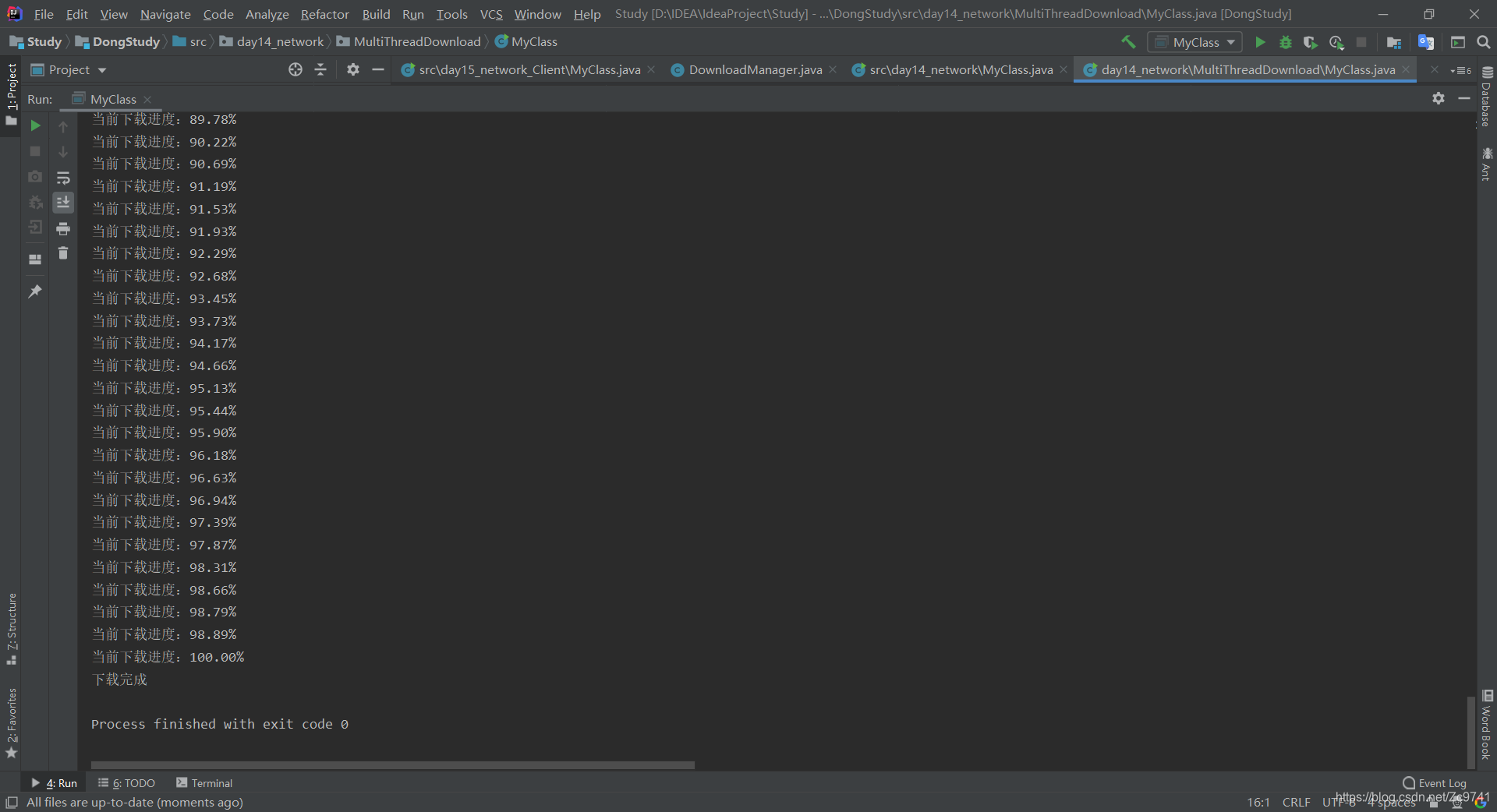The image size is (1497, 812).
Task: Click the DongStudy breadcrumb
Action: click(118, 42)
